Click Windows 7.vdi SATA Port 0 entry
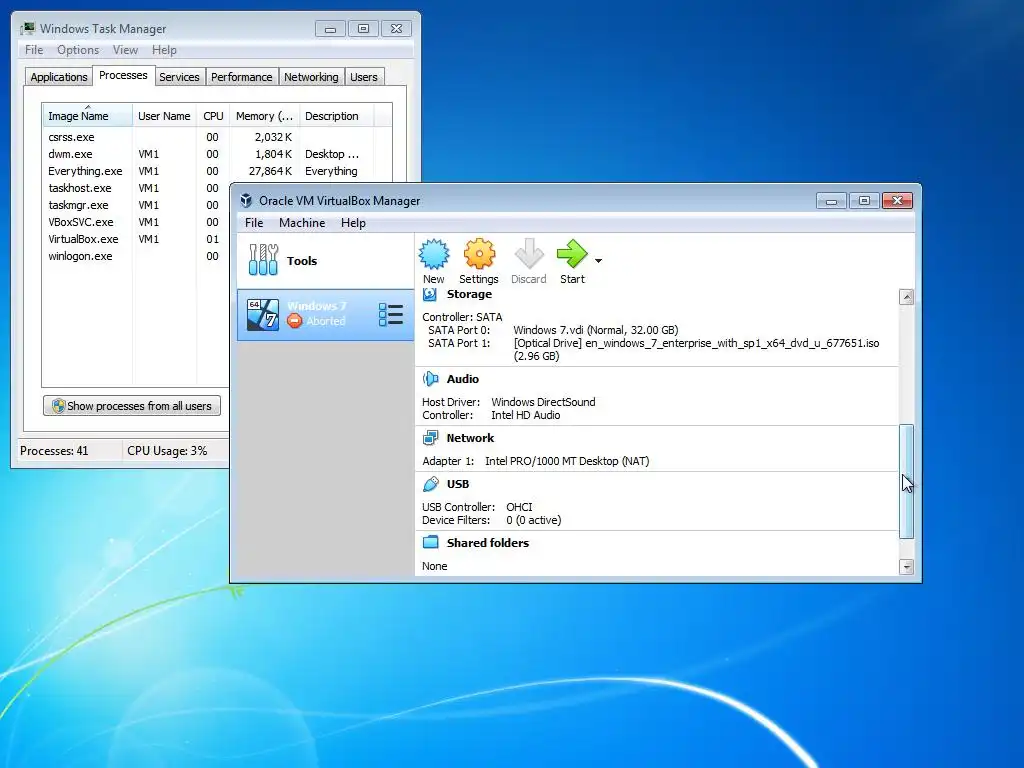The image size is (1024, 768). [x=596, y=330]
